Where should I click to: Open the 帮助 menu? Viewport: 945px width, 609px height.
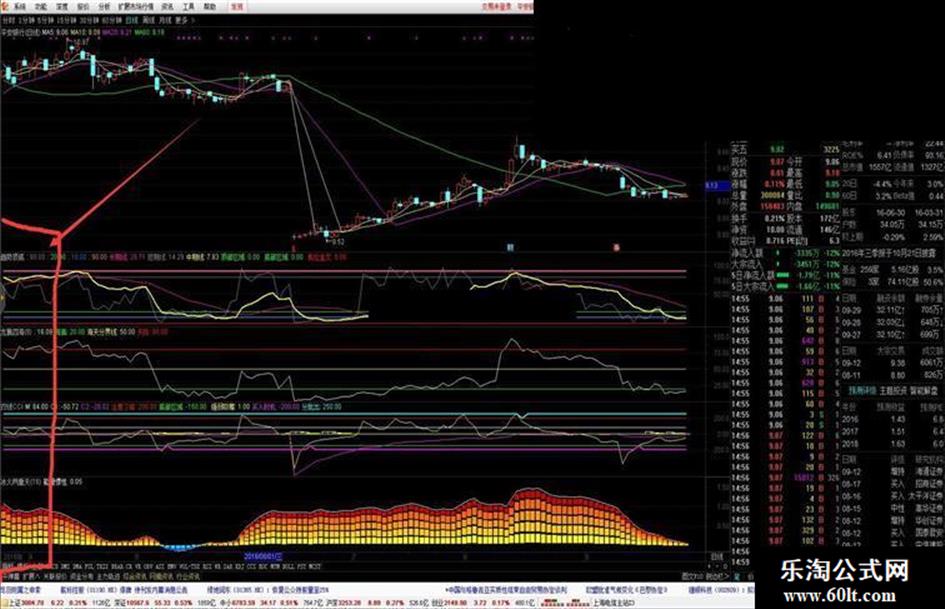[x=209, y=7]
